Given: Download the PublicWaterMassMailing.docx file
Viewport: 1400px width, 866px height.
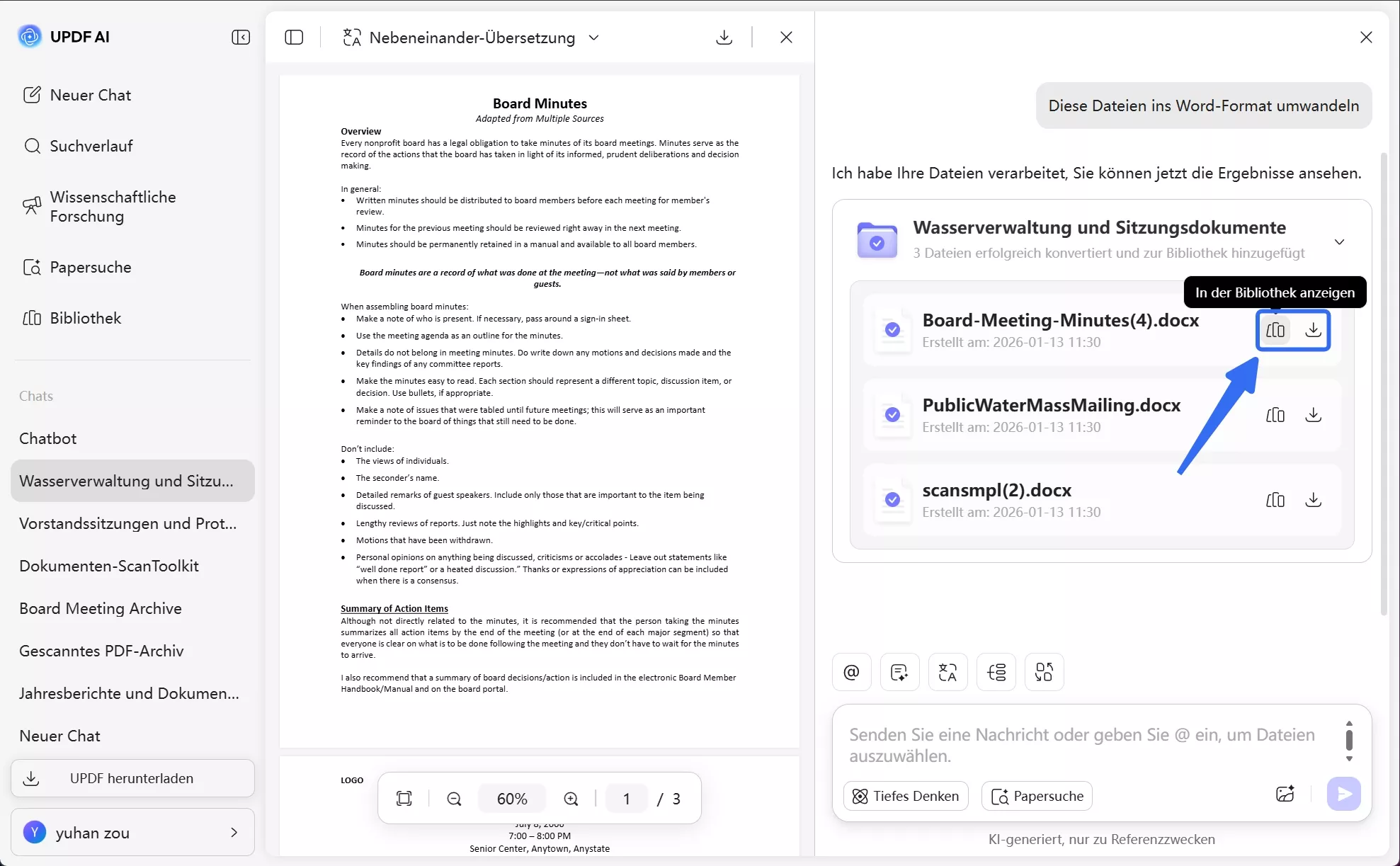Looking at the screenshot, I should (1313, 415).
